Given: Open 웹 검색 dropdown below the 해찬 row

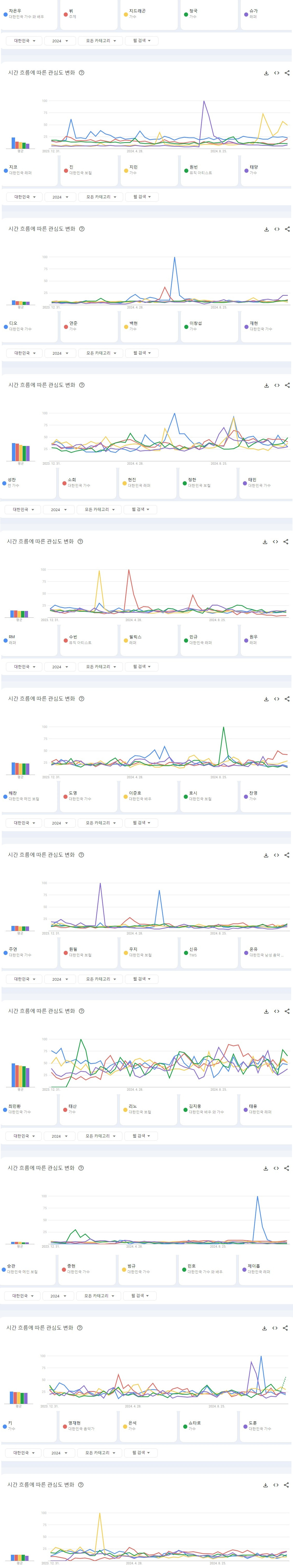Looking at the screenshot, I should (x=142, y=823).
